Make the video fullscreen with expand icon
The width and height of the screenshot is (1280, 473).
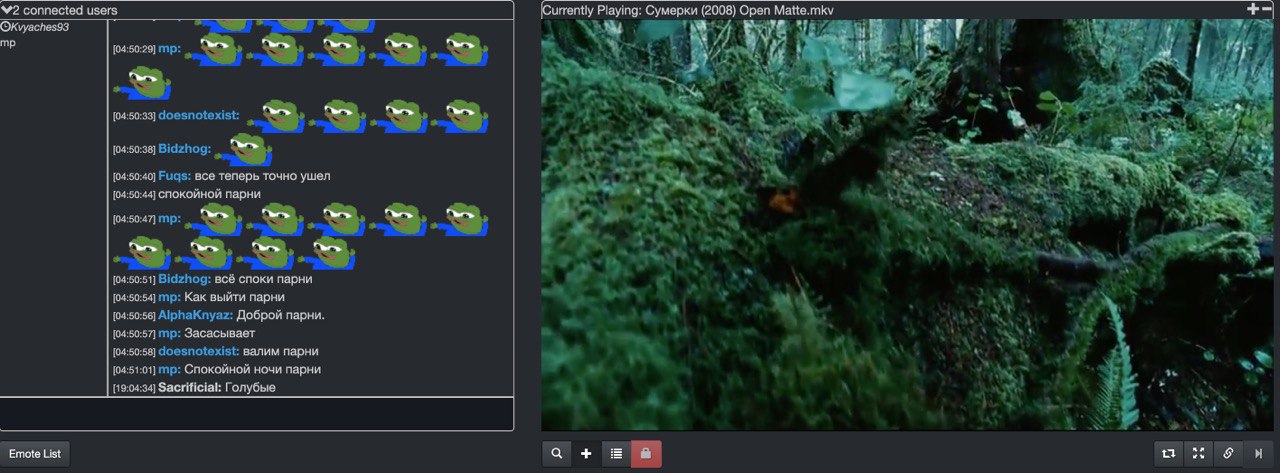coord(1198,454)
